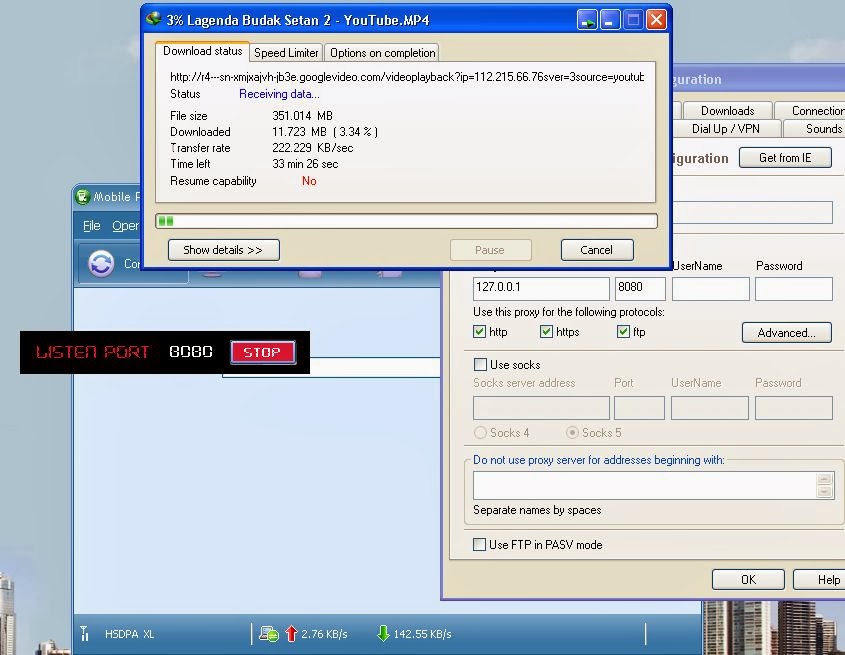Click the IDM icon in download window title bar

(x=154, y=19)
